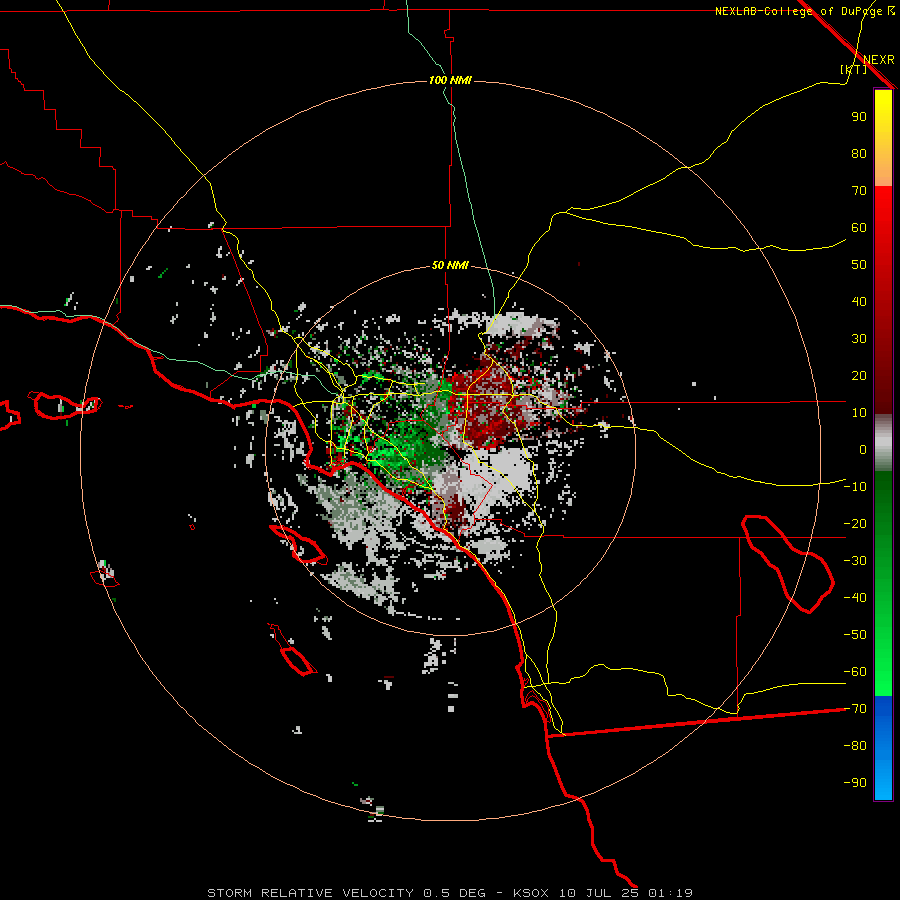Click the [KT] units label
900x900 pixels.
point(854,69)
